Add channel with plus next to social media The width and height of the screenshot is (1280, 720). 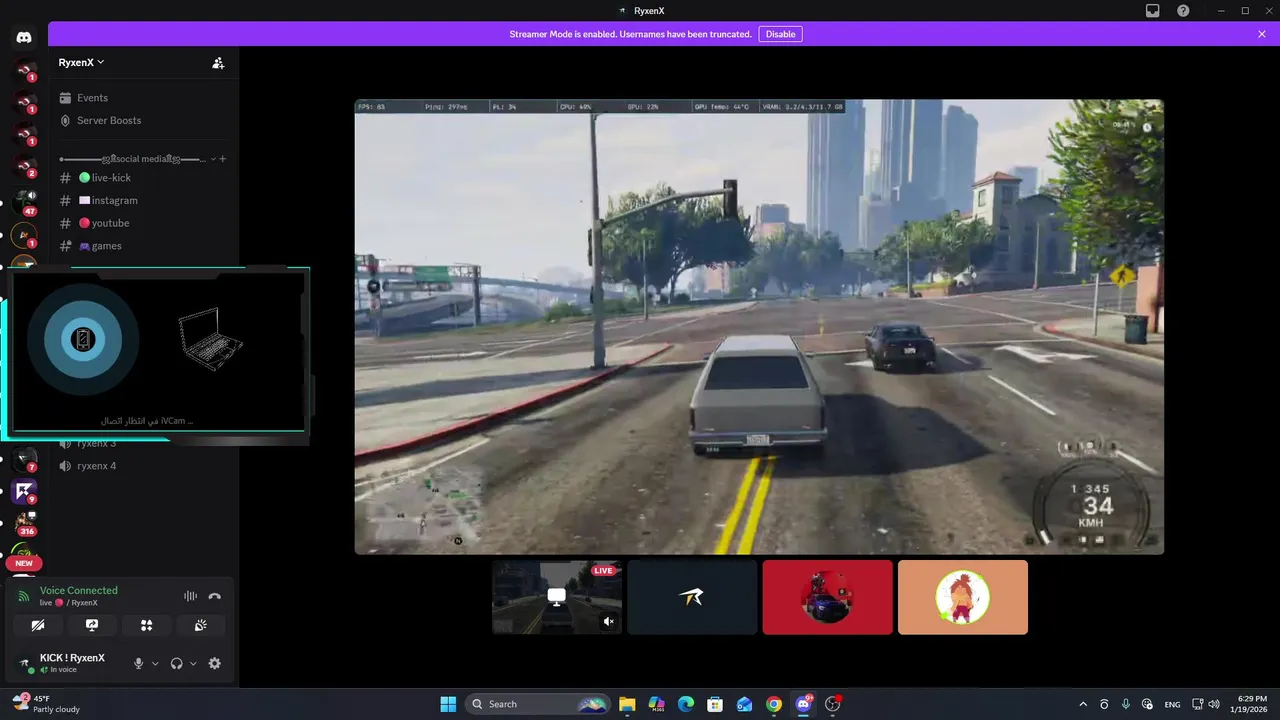tap(223, 159)
